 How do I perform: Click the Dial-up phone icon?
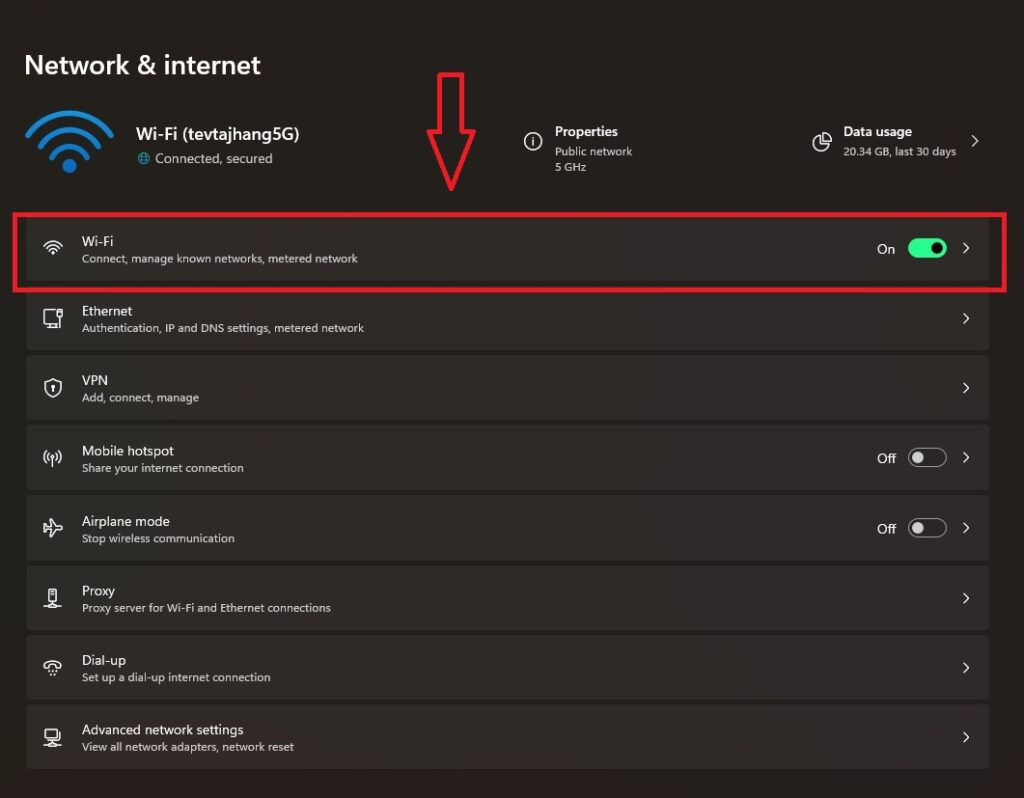tap(53, 668)
